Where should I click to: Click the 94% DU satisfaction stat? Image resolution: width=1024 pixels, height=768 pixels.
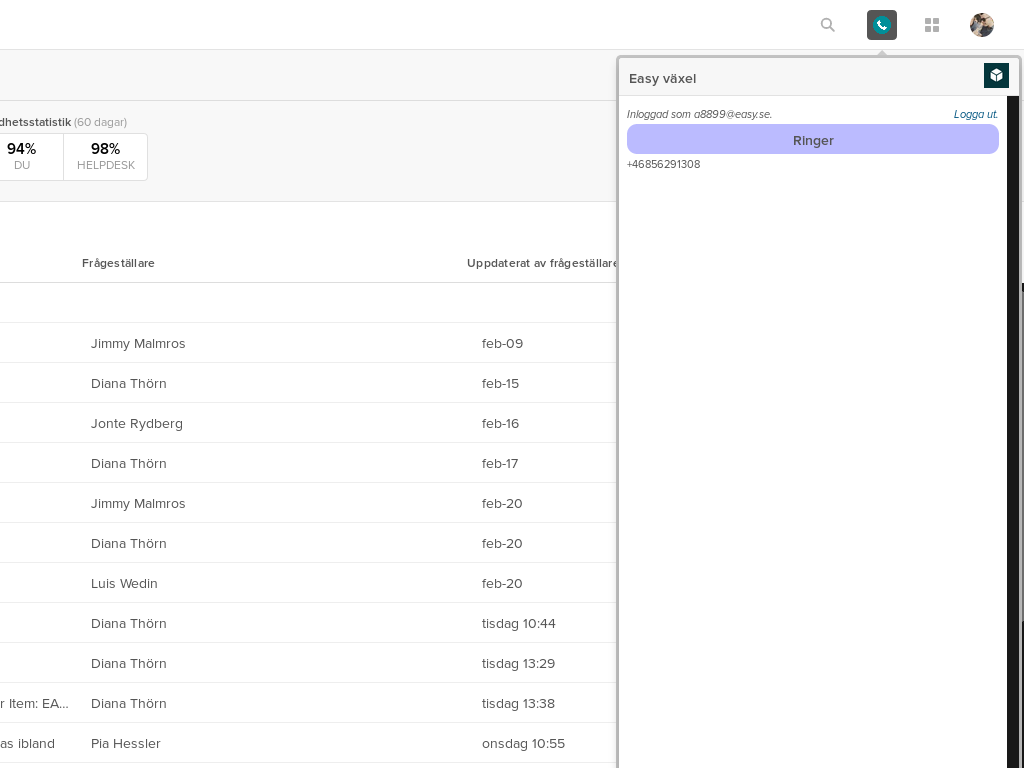[22, 156]
